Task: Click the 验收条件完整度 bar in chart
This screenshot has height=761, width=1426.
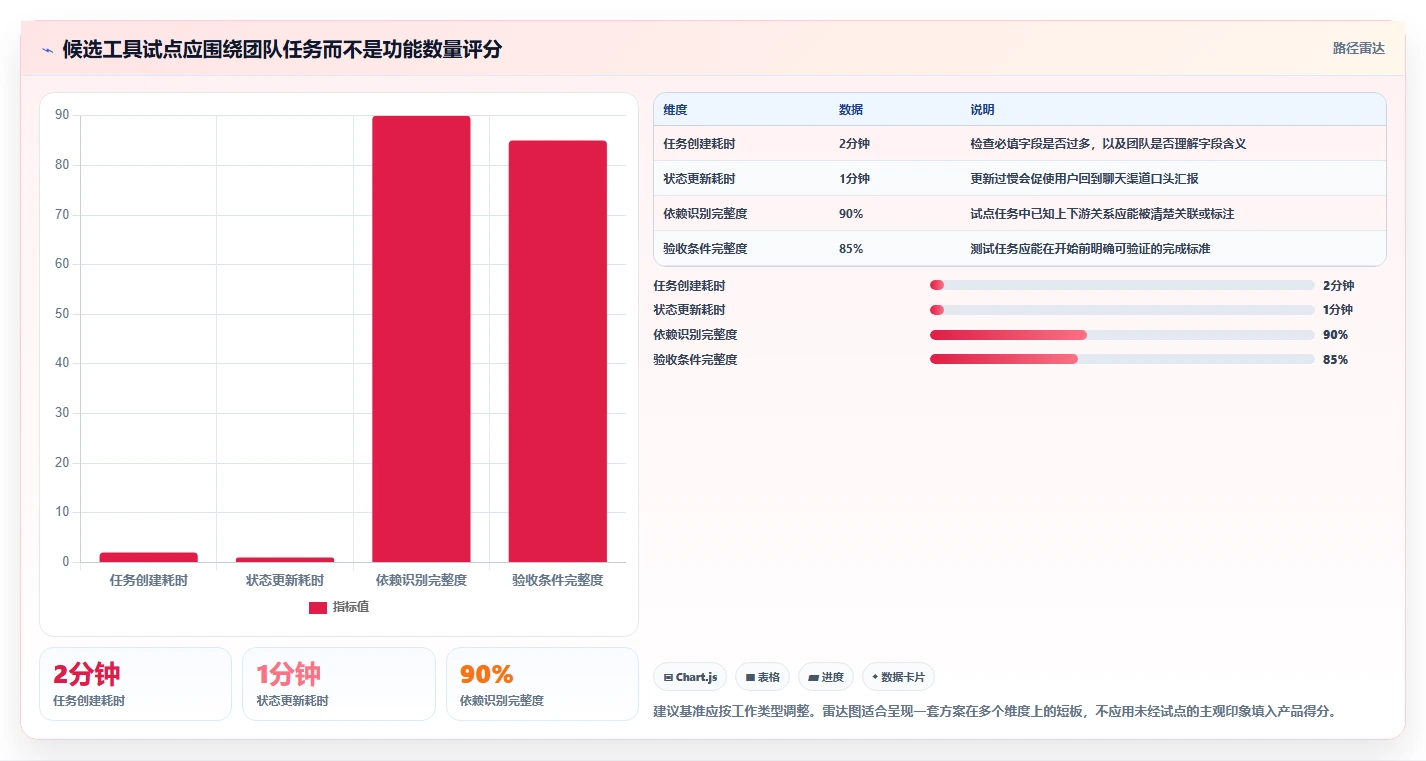Action: pyautogui.click(x=557, y=351)
